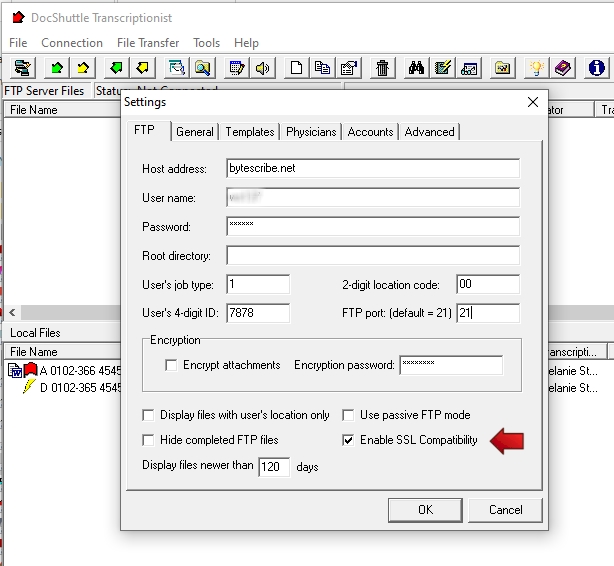The image size is (614, 566).
Task: Switch to the Templates tab
Action: 250,132
